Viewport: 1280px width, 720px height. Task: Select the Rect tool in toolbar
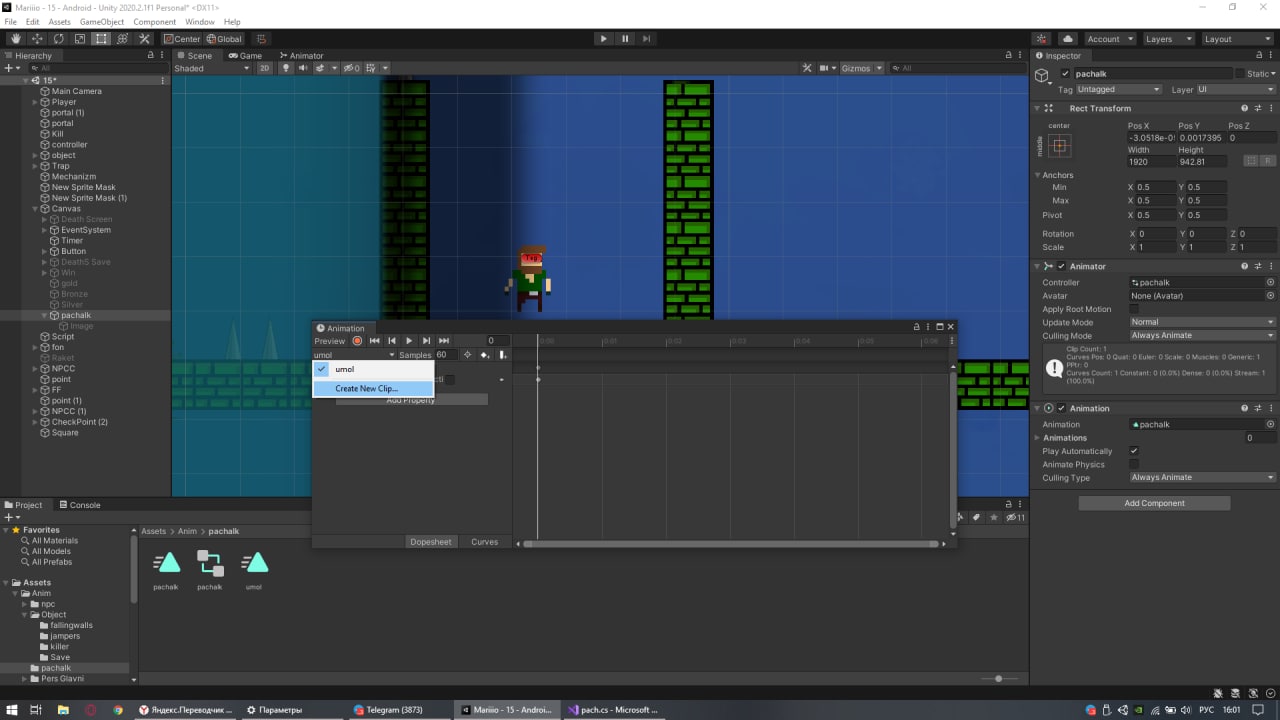coord(101,39)
